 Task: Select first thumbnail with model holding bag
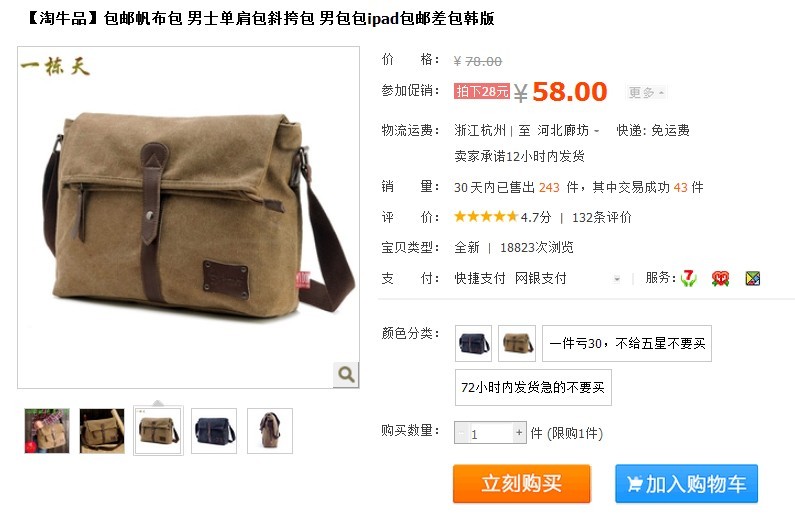pos(47,431)
